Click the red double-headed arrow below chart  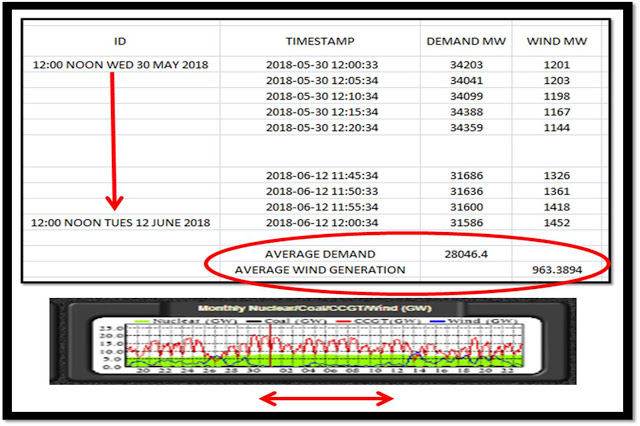[326, 400]
